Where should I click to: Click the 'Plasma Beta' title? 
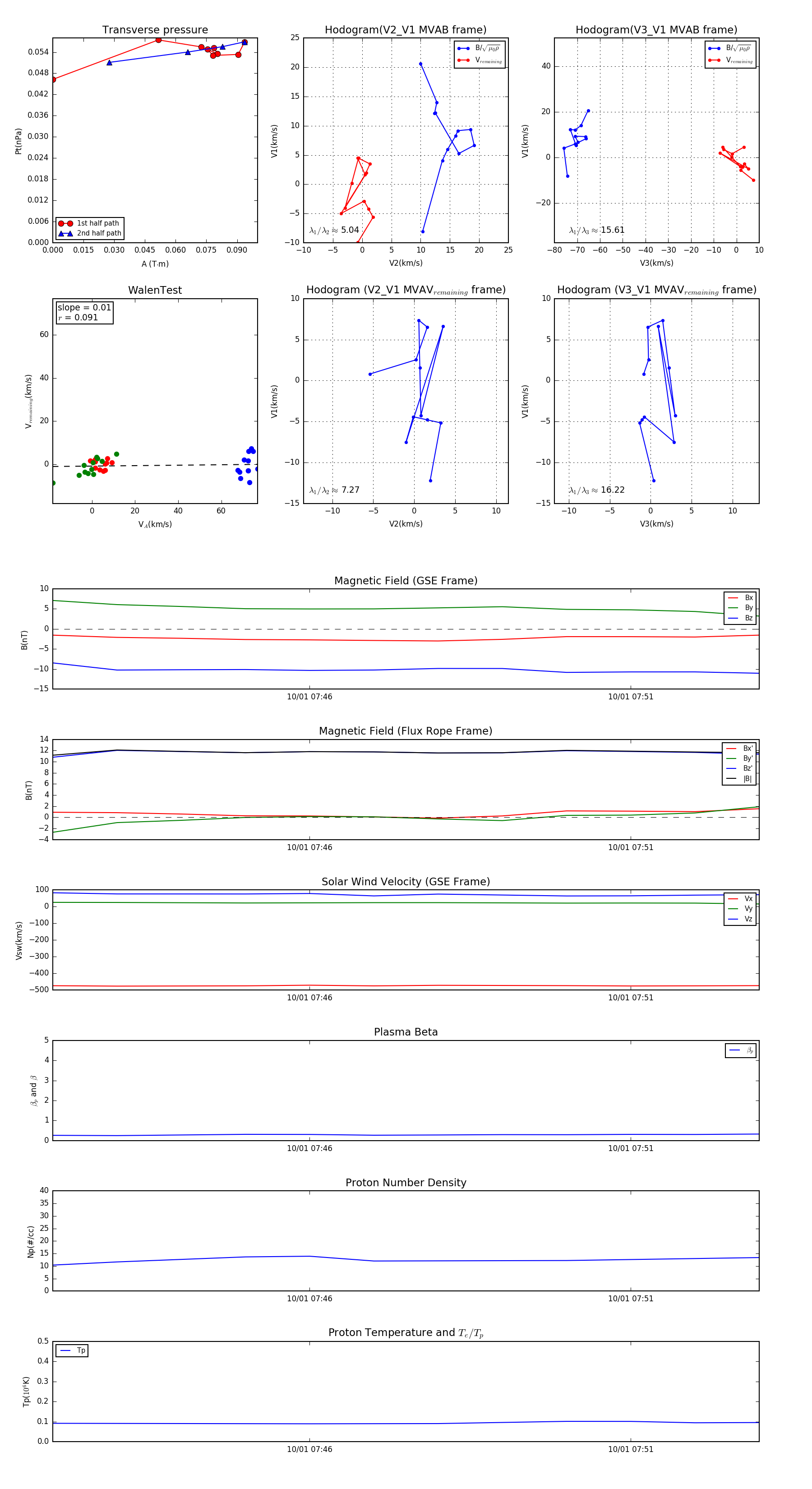pyautogui.click(x=406, y=1032)
